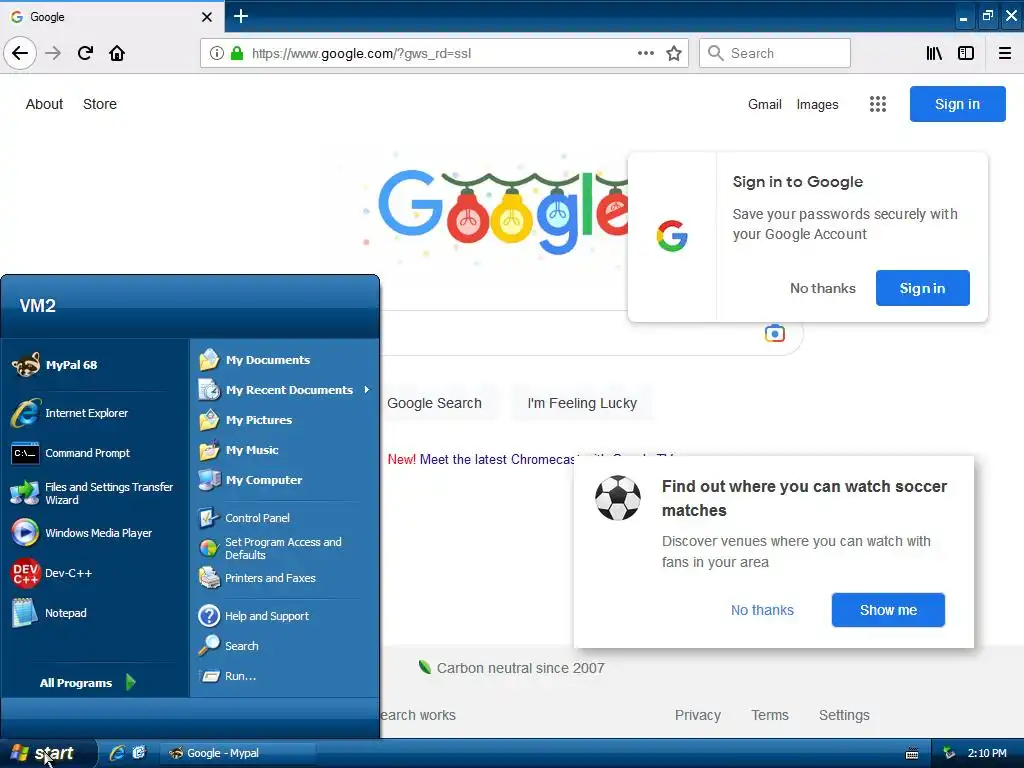Screen dimensions: 1024x768
Task: Toggle the sidebar view icon
Action: coord(966,53)
